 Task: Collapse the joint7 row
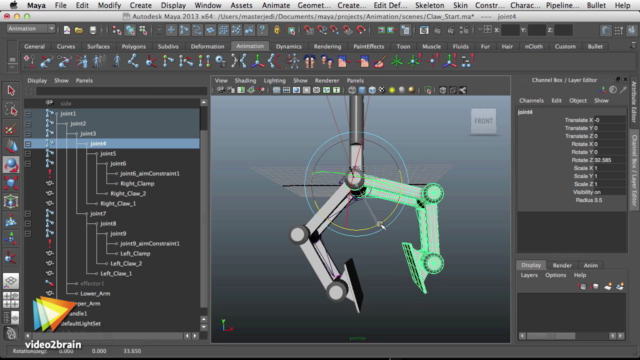tap(28, 213)
